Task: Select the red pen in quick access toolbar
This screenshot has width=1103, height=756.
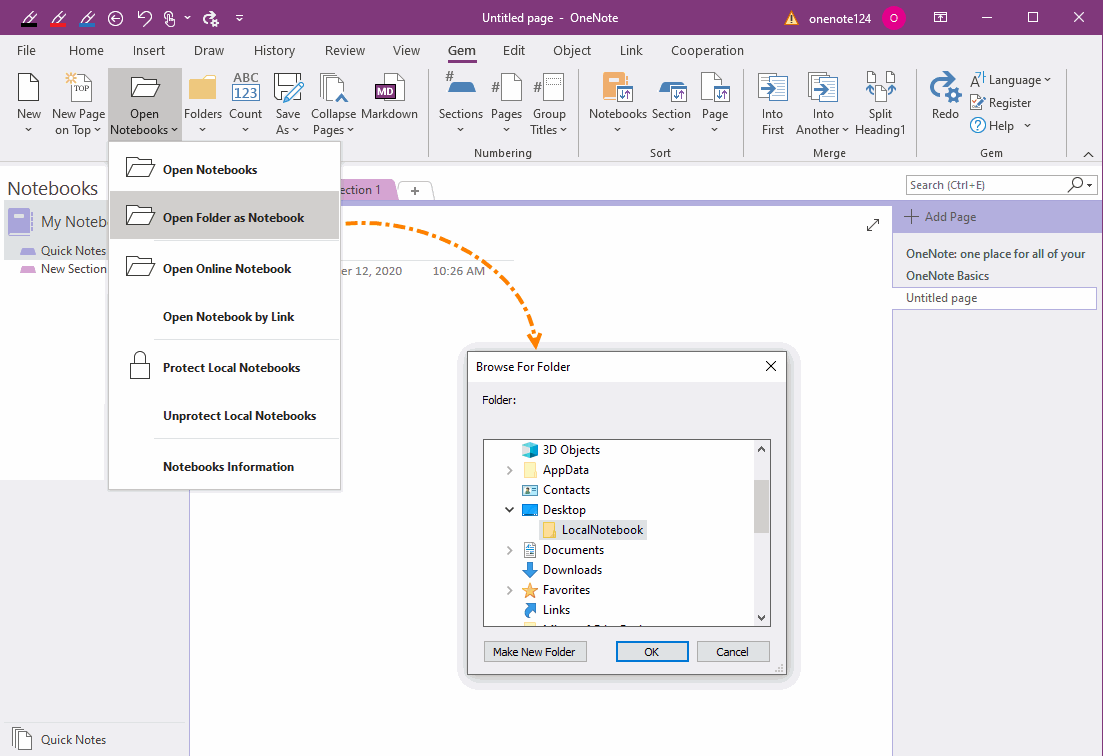Action: pyautogui.click(x=58, y=17)
